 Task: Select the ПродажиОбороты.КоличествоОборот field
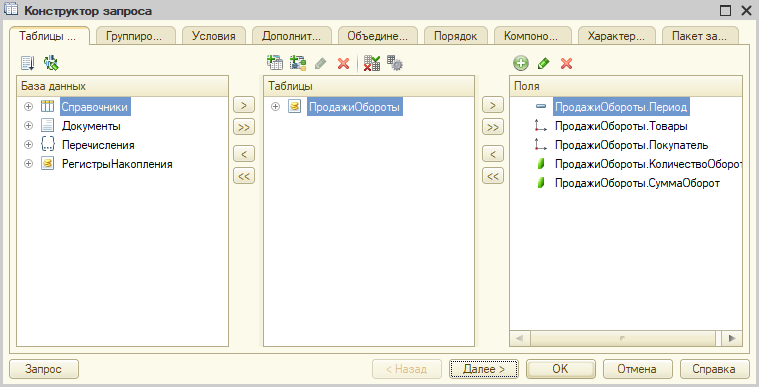pos(648,164)
